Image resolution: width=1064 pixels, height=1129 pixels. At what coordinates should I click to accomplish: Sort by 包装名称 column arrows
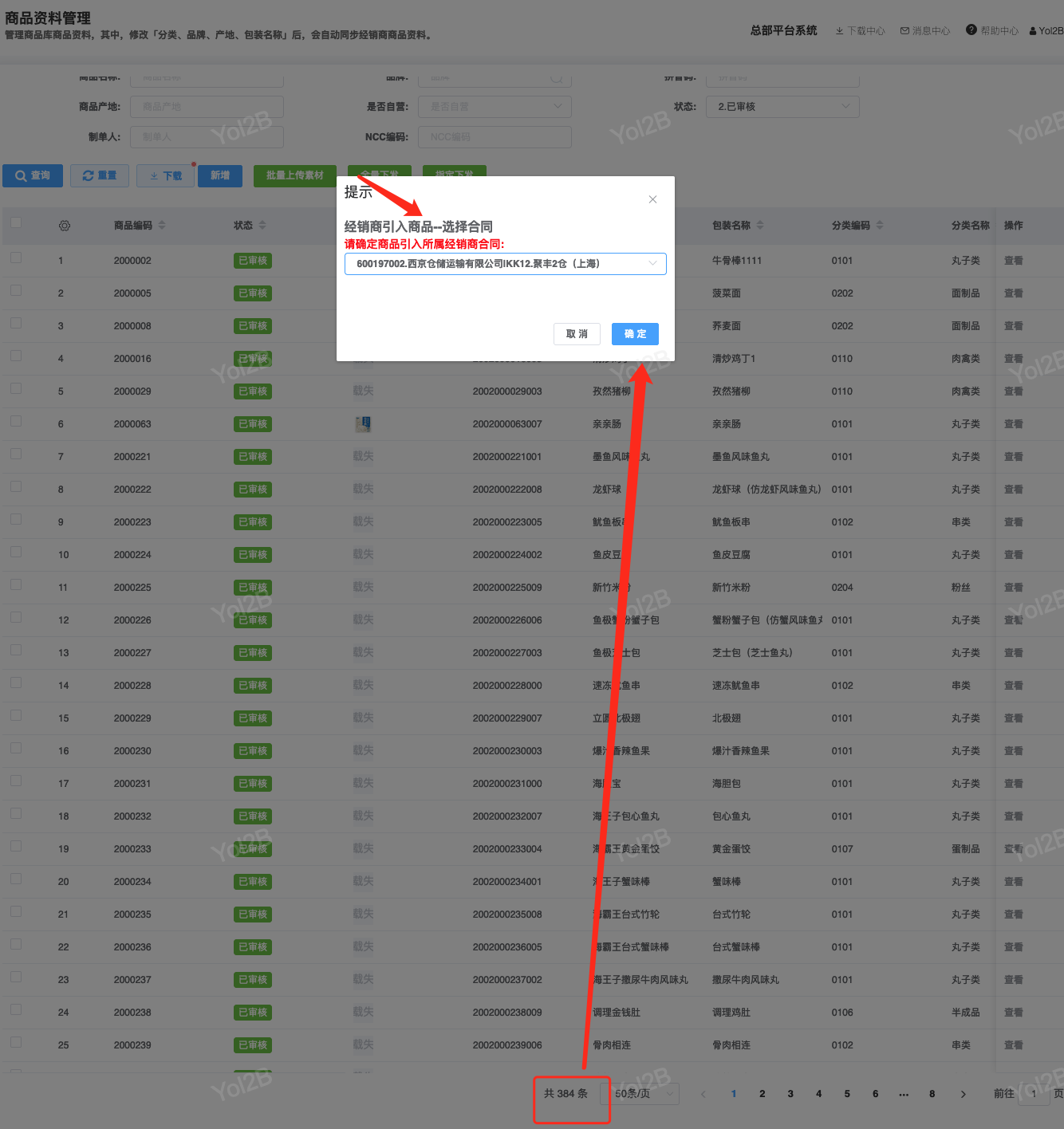(x=760, y=226)
